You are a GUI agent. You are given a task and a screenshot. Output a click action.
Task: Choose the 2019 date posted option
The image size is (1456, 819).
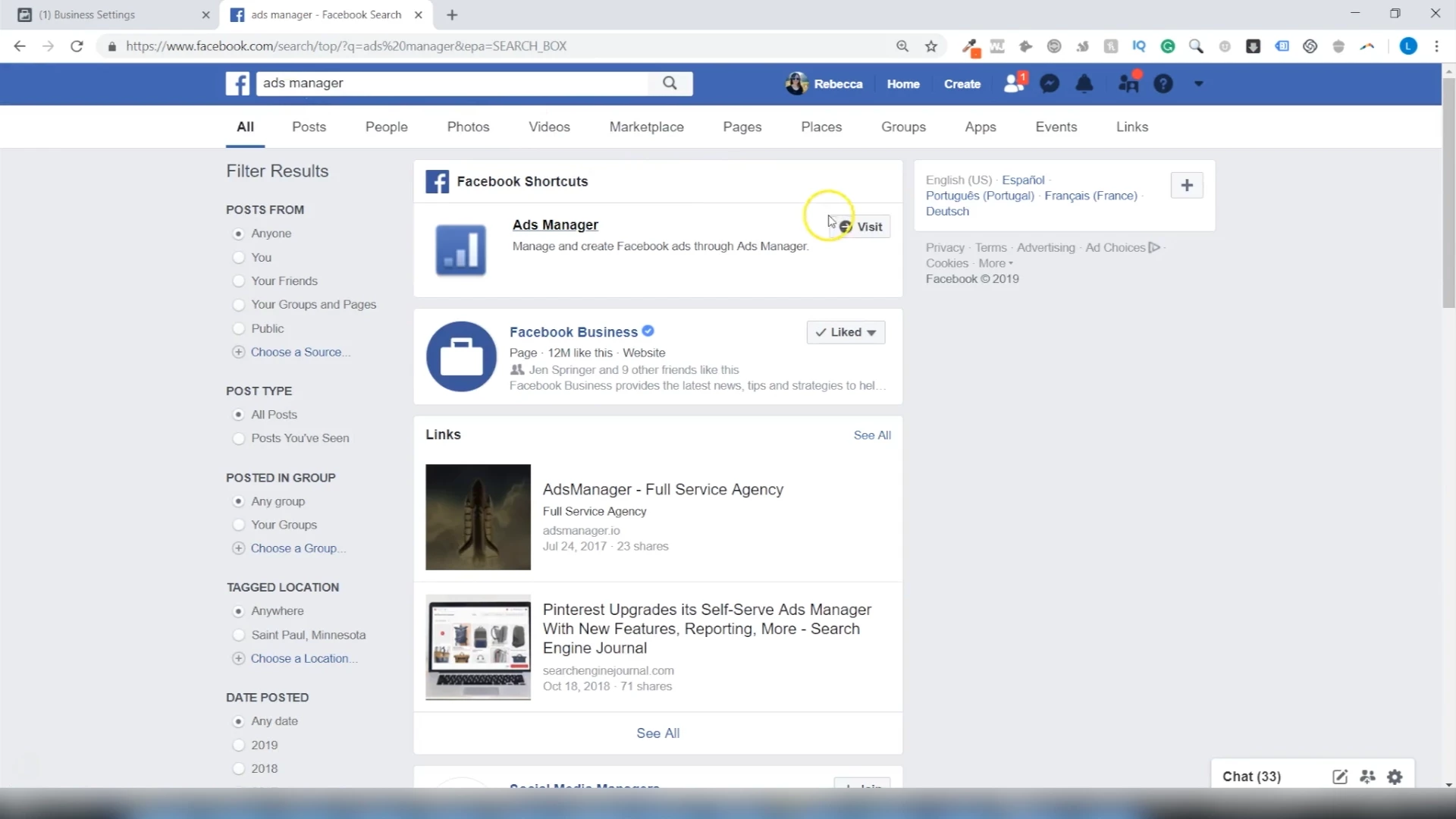pyautogui.click(x=239, y=745)
